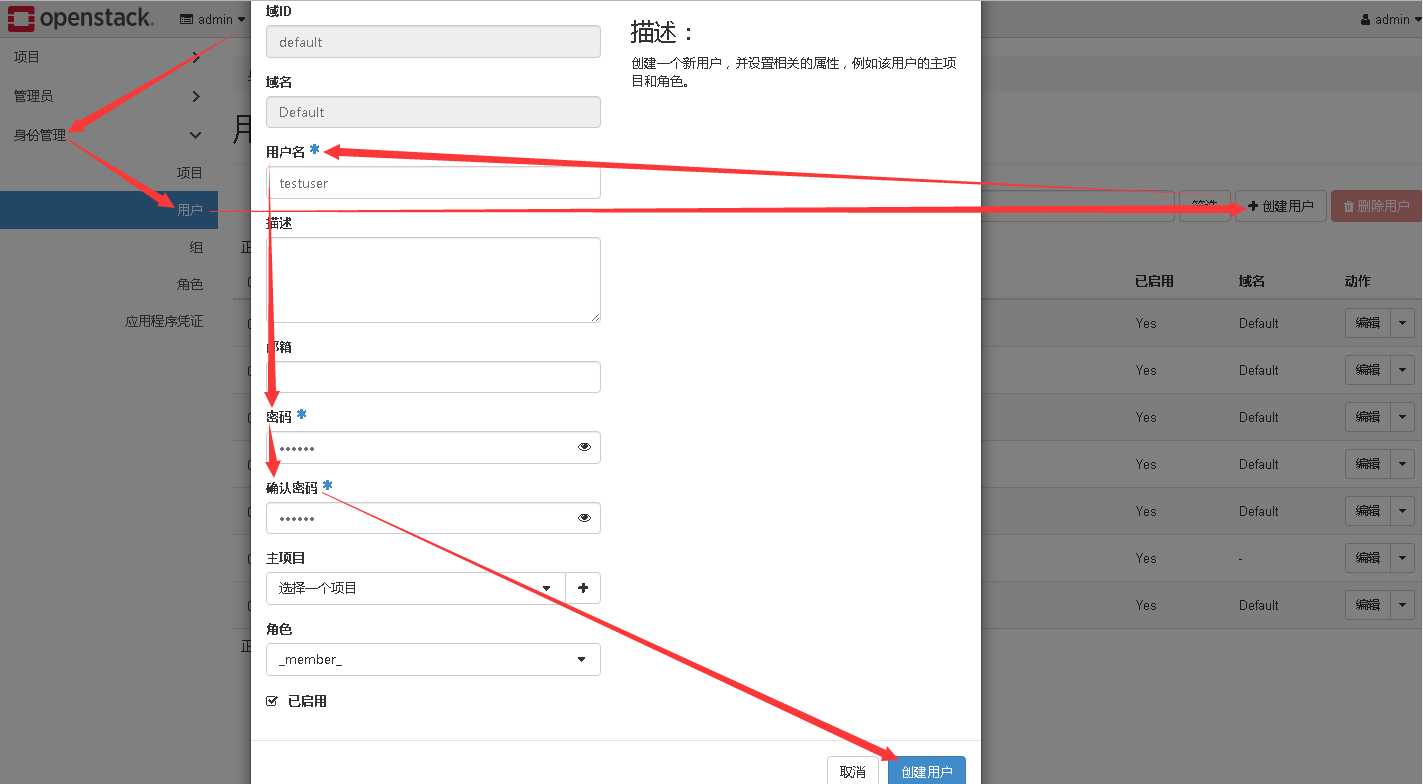1423x784 pixels.
Task: Show the 确认密码 with its eye icon
Action: point(585,518)
